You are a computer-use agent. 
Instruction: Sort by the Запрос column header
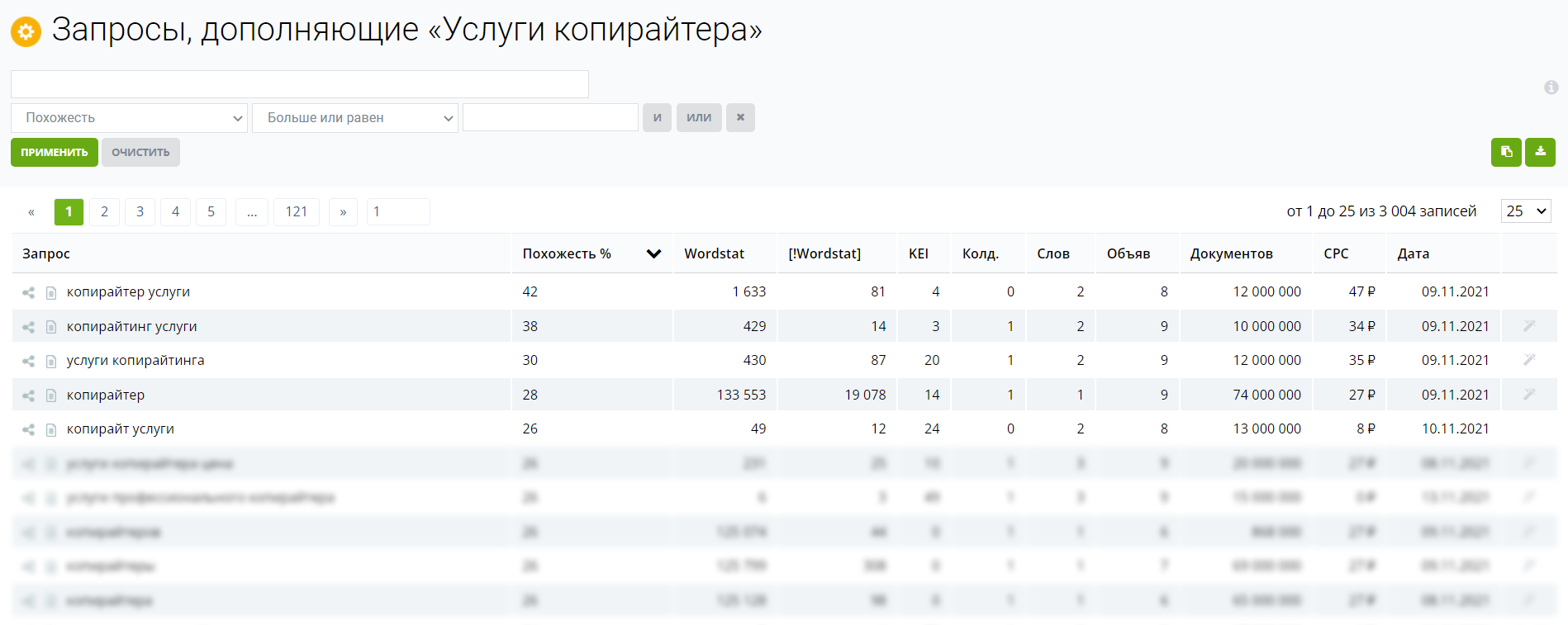[46, 253]
